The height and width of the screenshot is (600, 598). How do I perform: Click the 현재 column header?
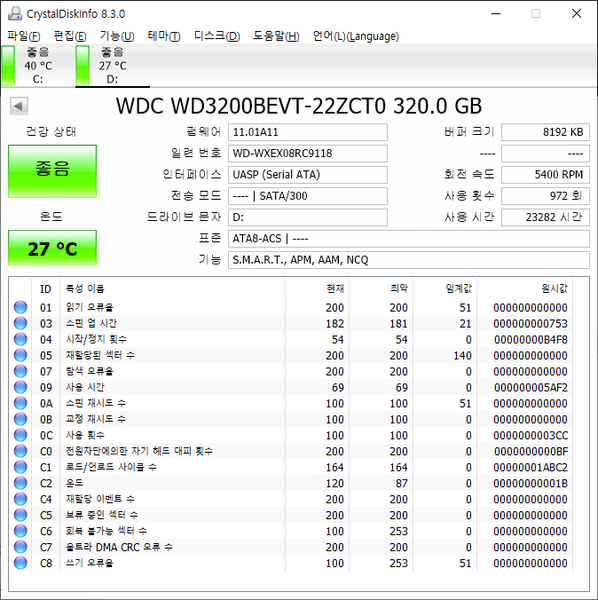[317, 289]
